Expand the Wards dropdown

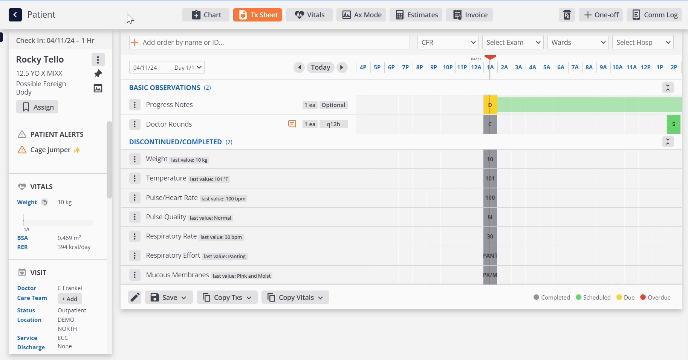point(577,43)
